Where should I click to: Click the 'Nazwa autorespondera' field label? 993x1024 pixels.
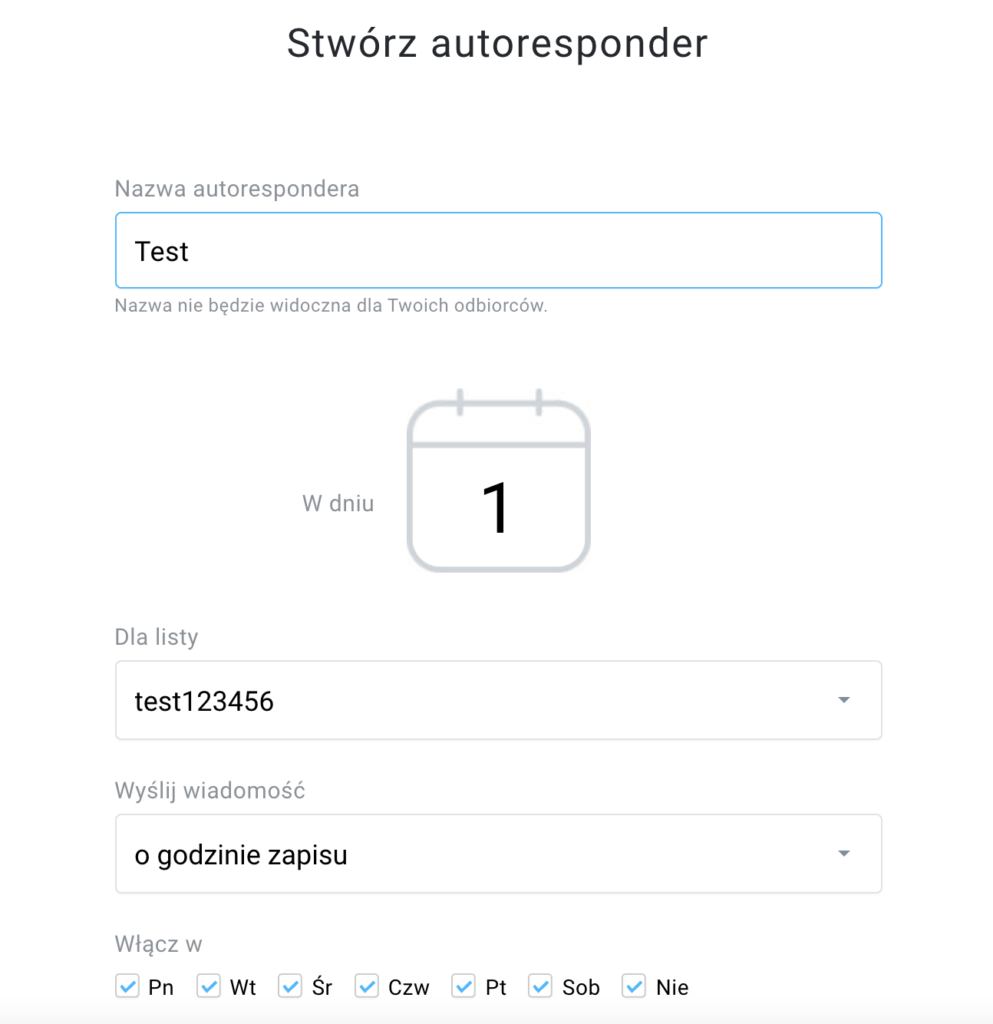[x=237, y=189]
